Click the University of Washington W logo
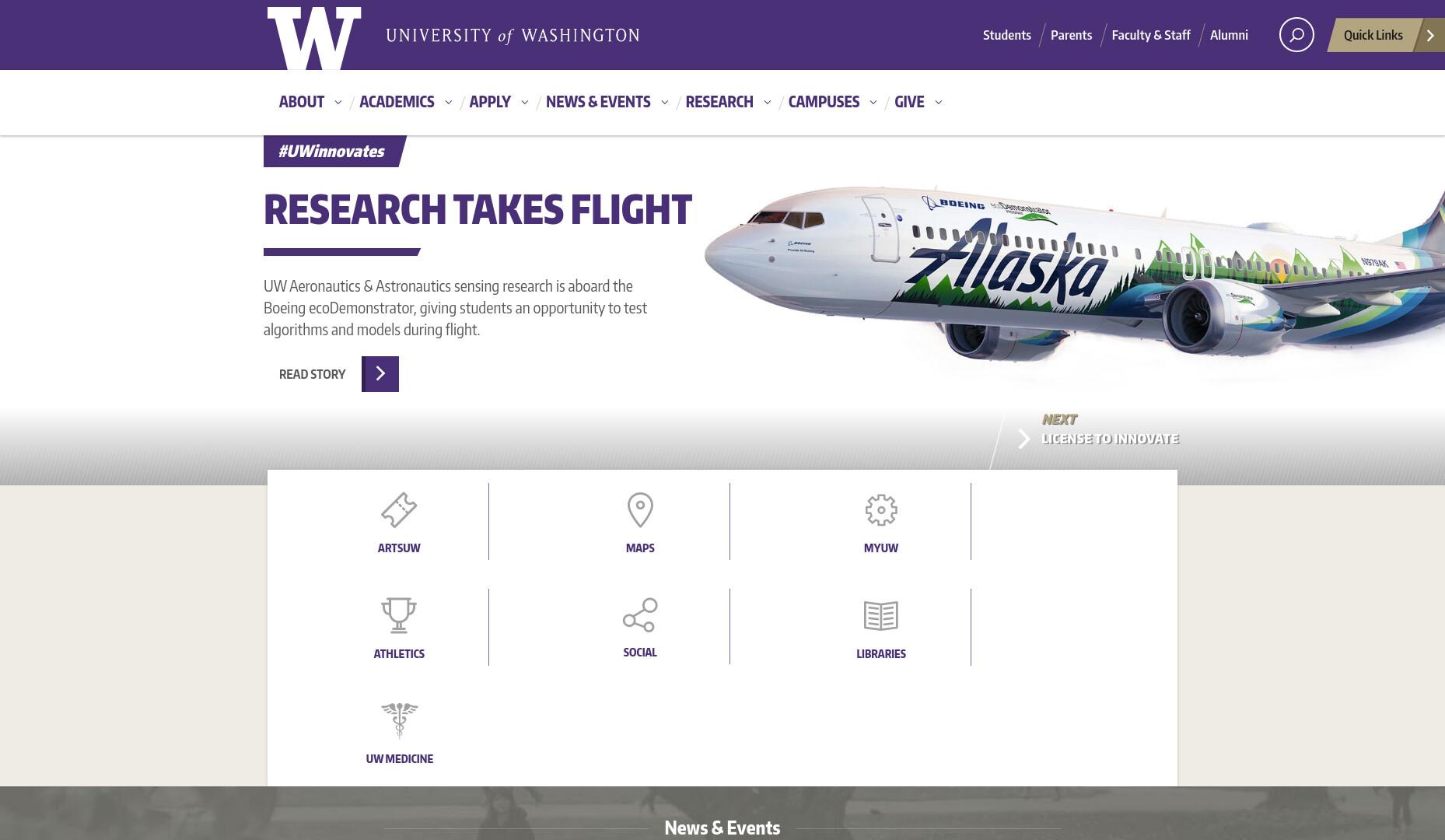The height and width of the screenshot is (840, 1445). pyautogui.click(x=314, y=38)
